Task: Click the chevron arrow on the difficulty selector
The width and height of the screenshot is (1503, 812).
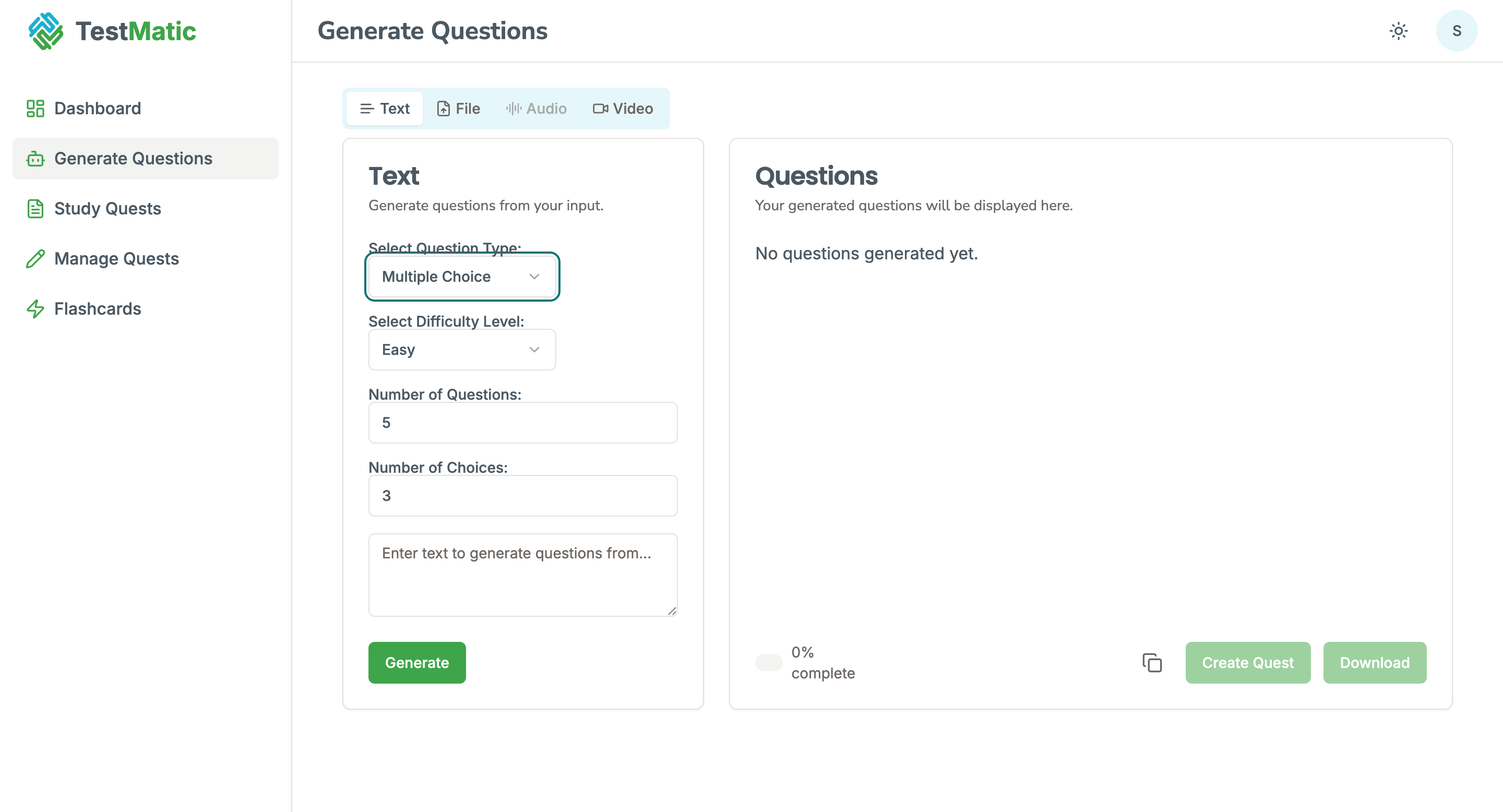Action: tap(534, 350)
